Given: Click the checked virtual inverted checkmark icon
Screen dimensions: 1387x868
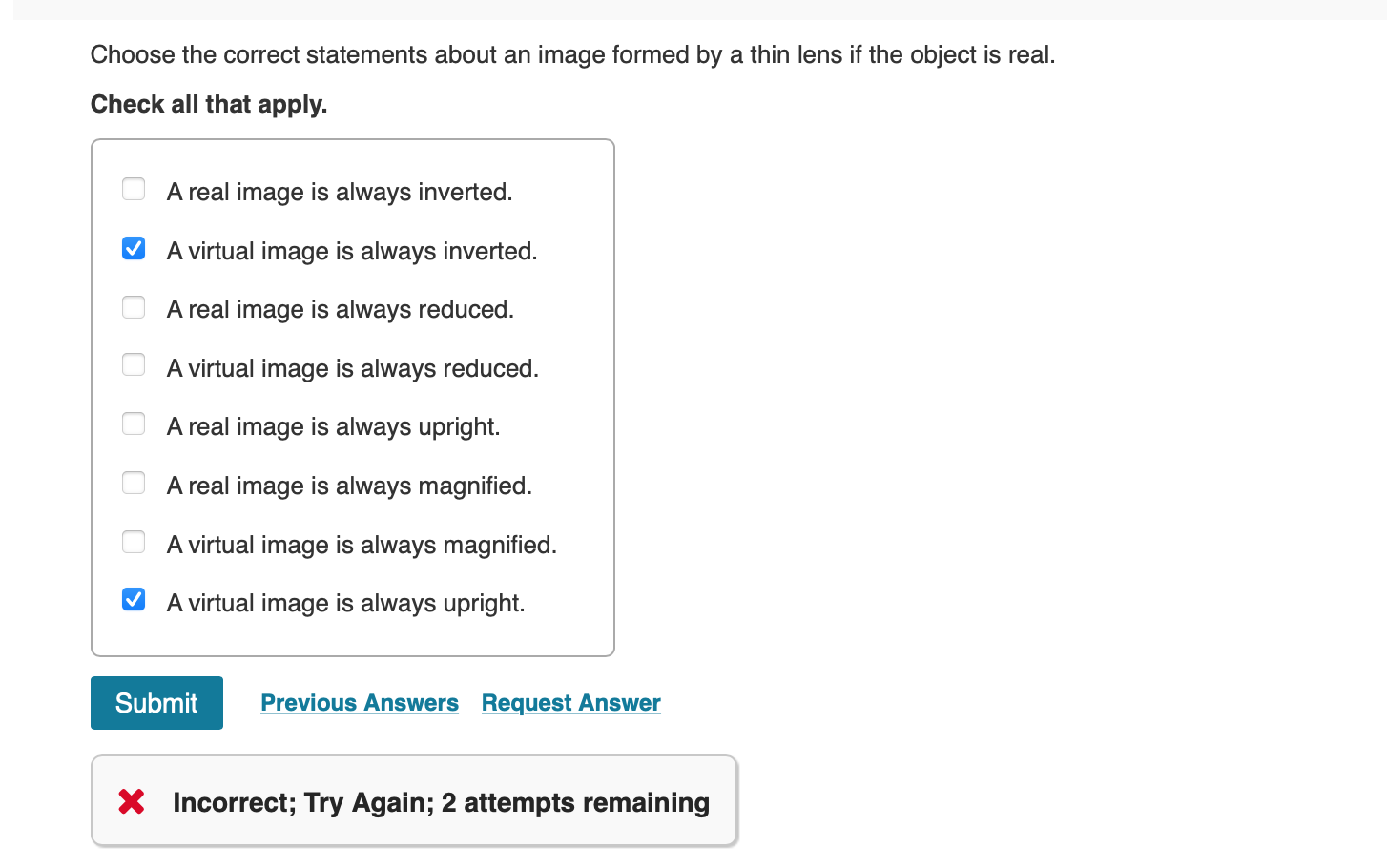Looking at the screenshot, I should (133, 248).
